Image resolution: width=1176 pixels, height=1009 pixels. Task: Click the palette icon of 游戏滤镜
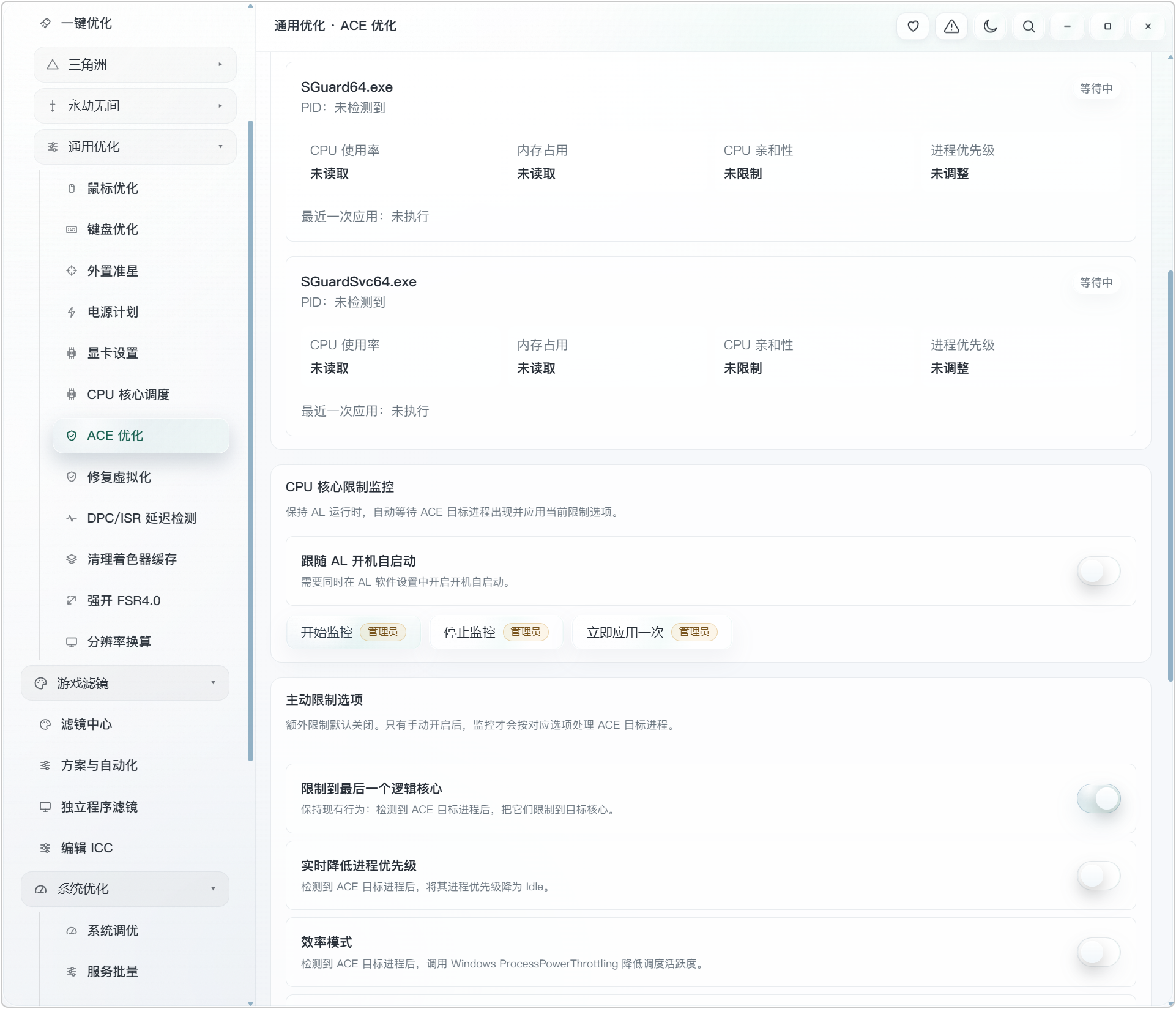[x=41, y=683]
